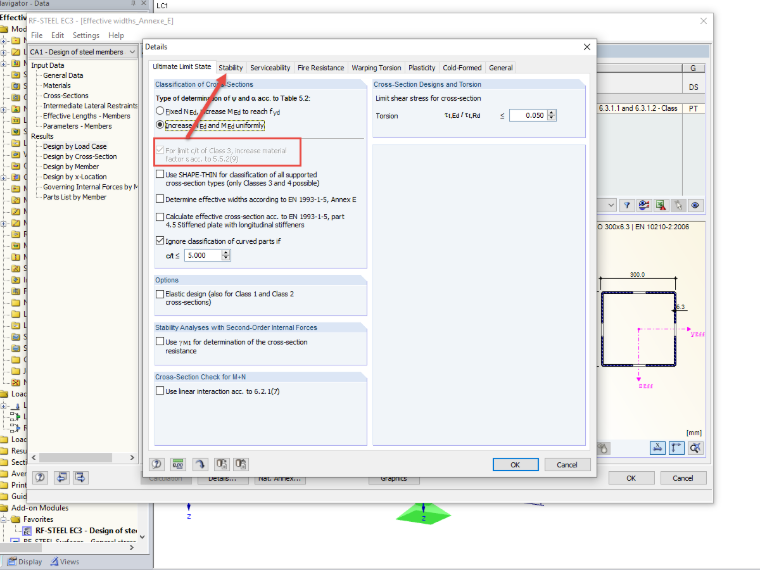Expand the Favorites folder tree node
The image size is (760, 570).
tap(4, 520)
